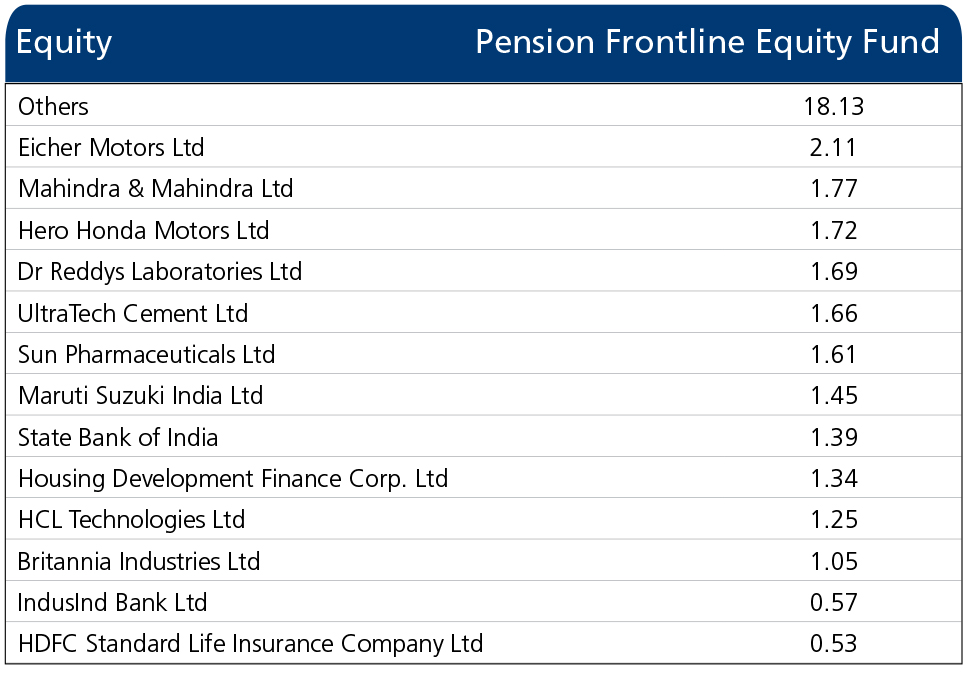This screenshot has width=970, height=674.
Task: Click Mahindra & Mahindra Ltd entry
Action: point(155,189)
